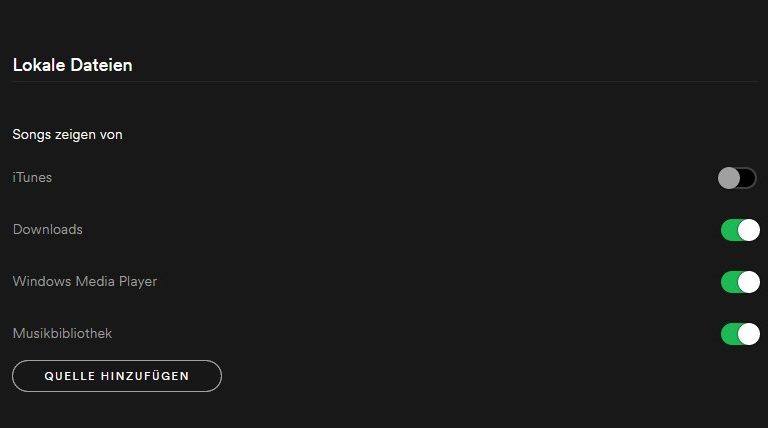Click the white knob of the Musikbibliothek switch

click(x=749, y=334)
